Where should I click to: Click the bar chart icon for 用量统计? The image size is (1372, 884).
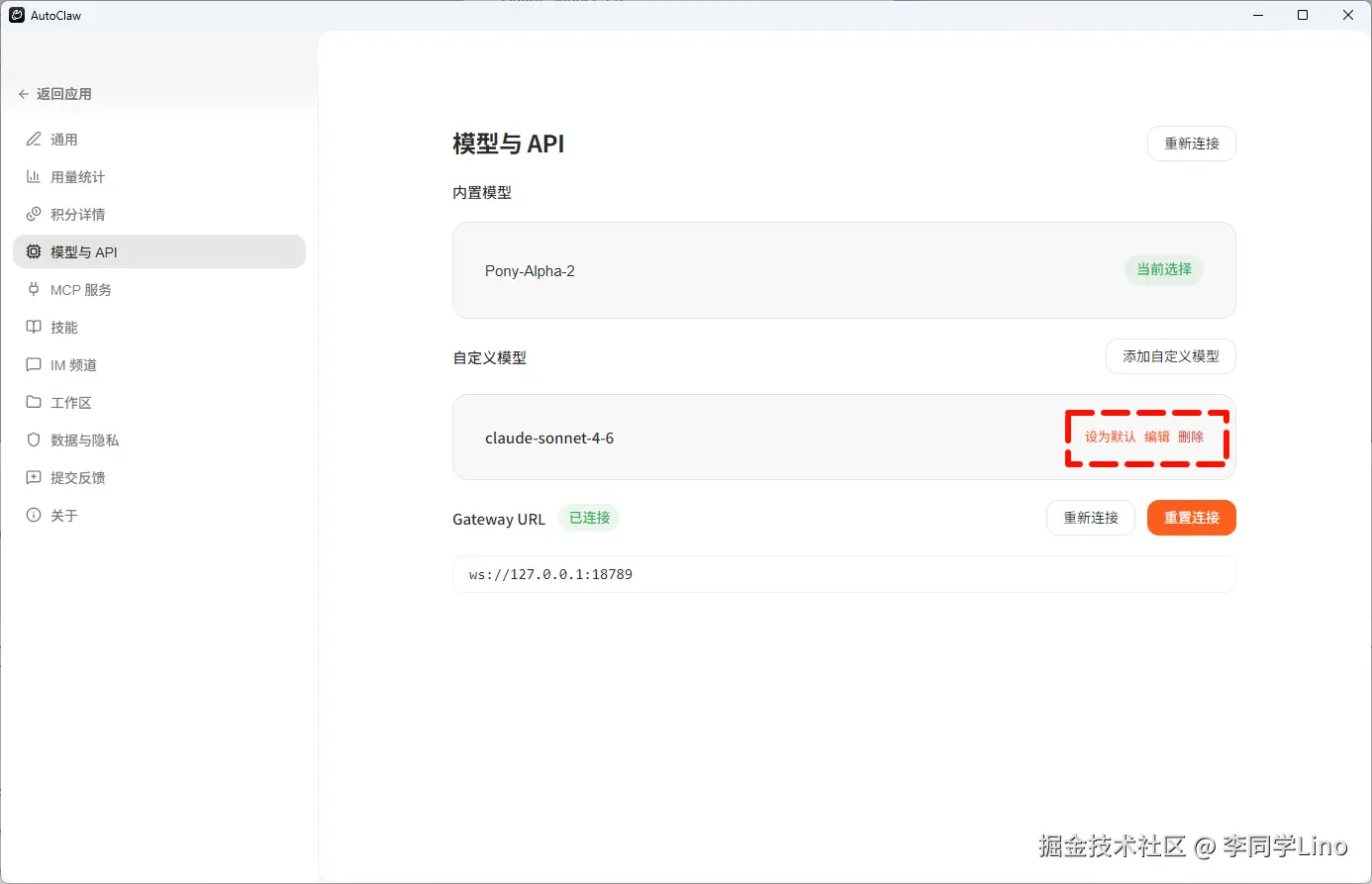(34, 177)
